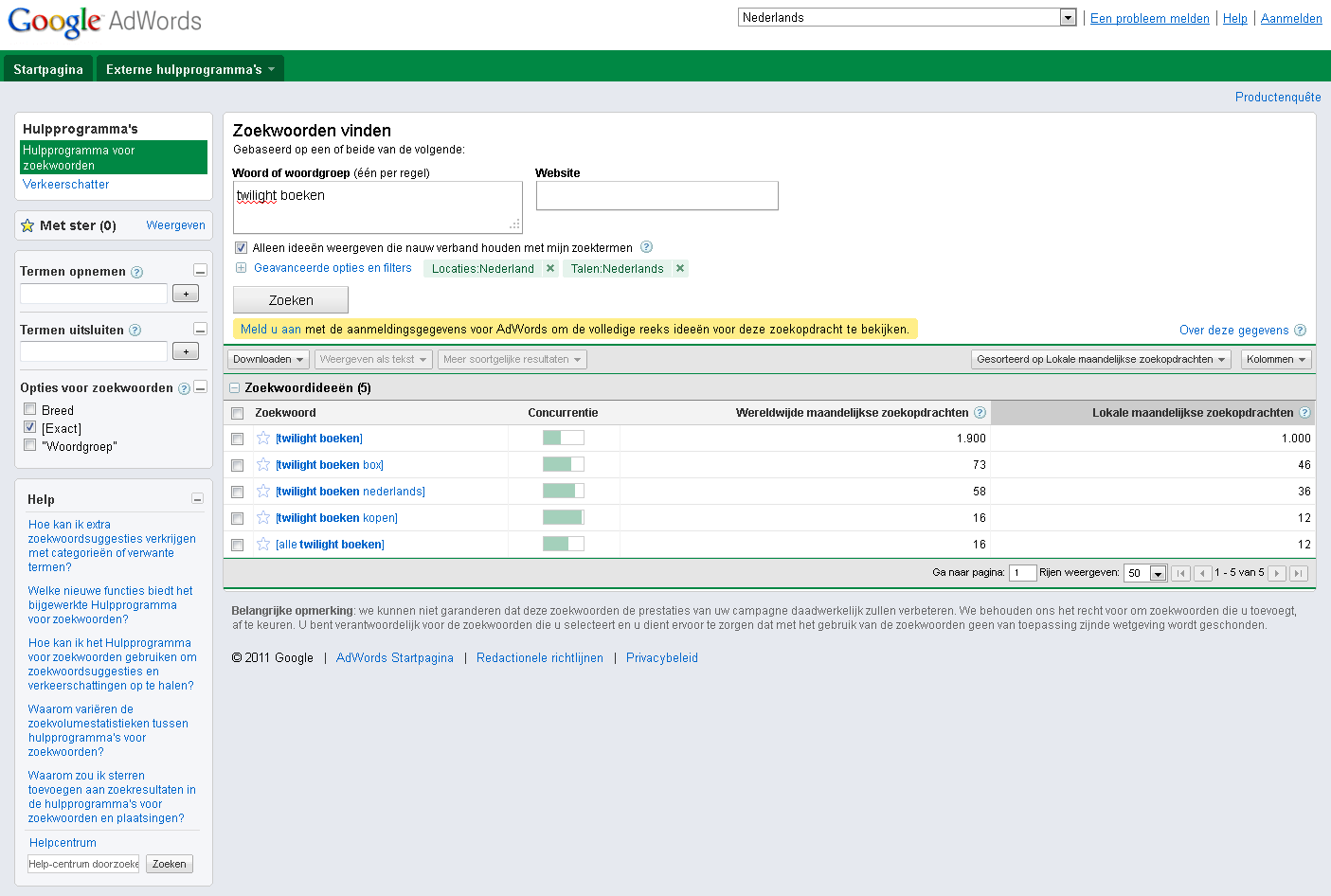Click competition bar for [twilight boeken]
Viewport: 1331px width, 896px height.
564,438
